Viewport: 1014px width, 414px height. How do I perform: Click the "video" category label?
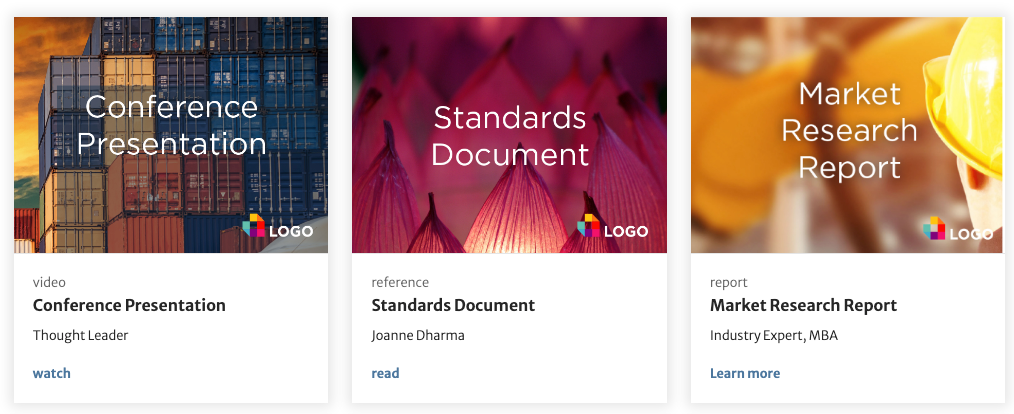[x=49, y=282]
